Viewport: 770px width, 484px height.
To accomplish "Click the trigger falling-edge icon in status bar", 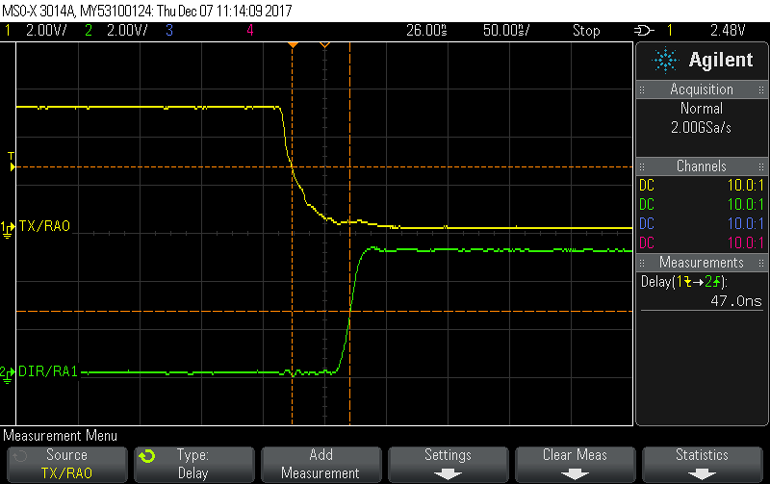I will (644, 31).
